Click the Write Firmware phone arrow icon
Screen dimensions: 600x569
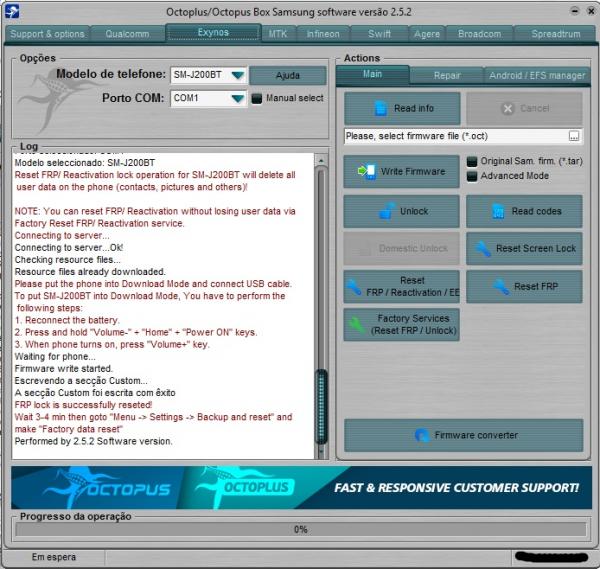(367, 171)
